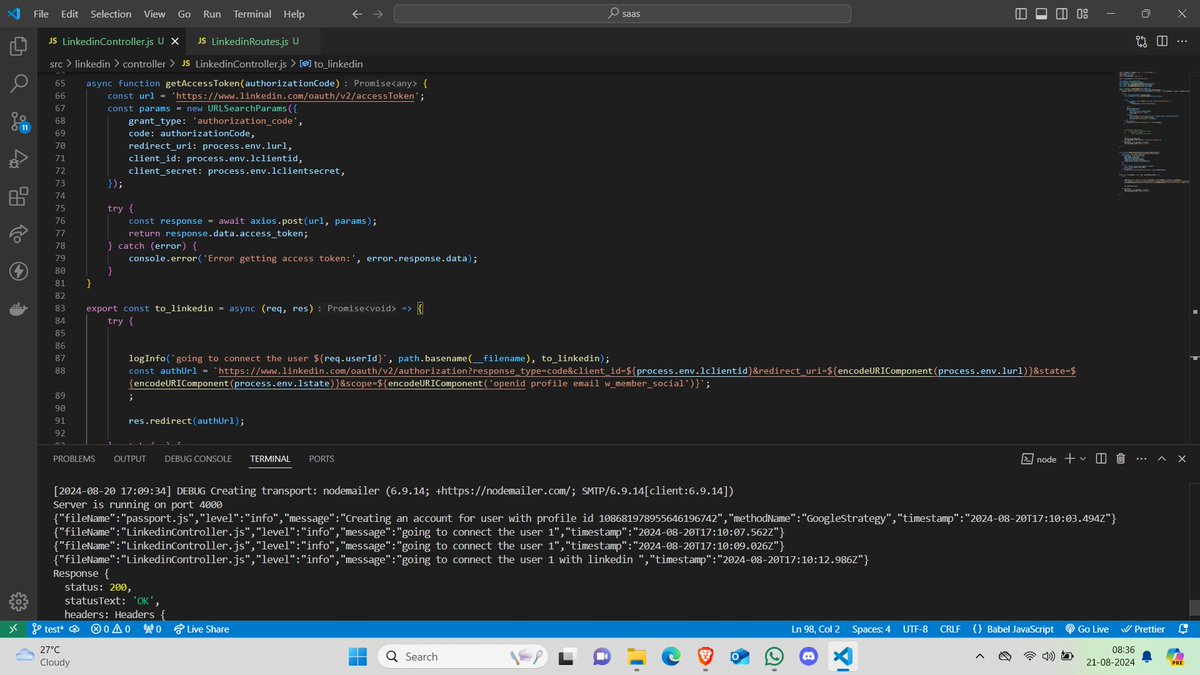Go back with the left arrow navigation

point(358,14)
